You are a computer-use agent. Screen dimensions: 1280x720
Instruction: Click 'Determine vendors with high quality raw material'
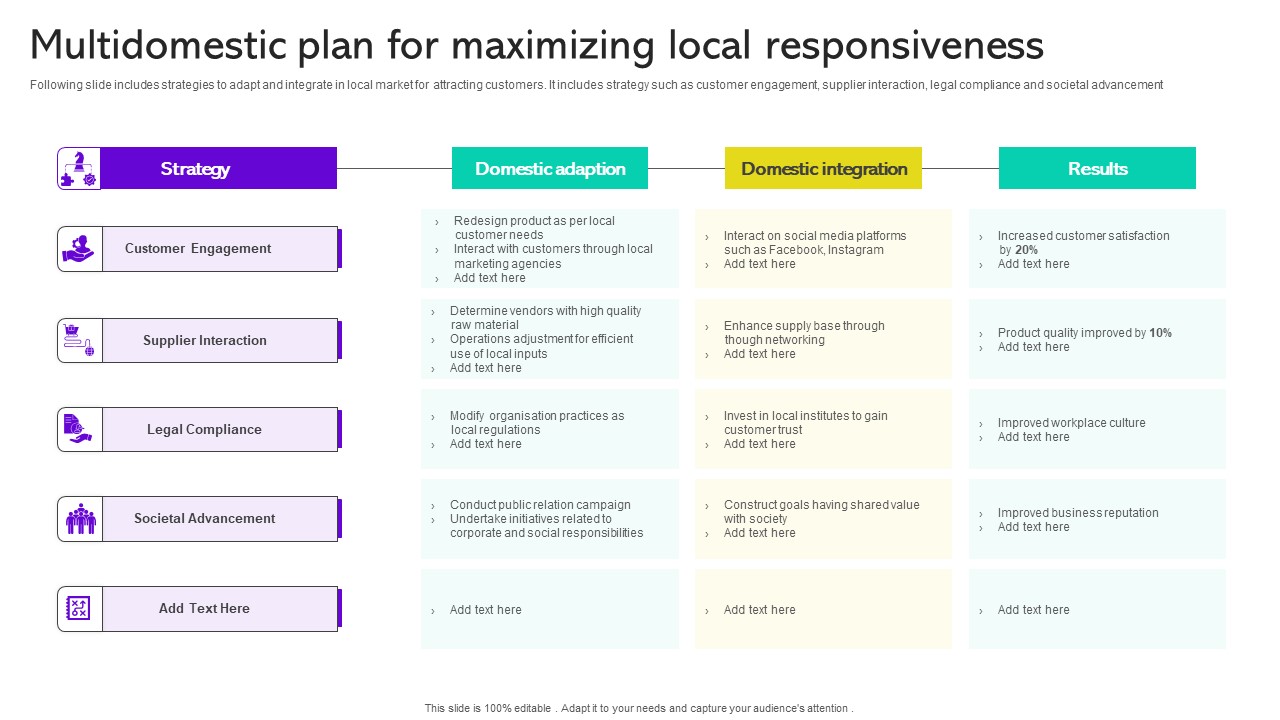[545, 318]
